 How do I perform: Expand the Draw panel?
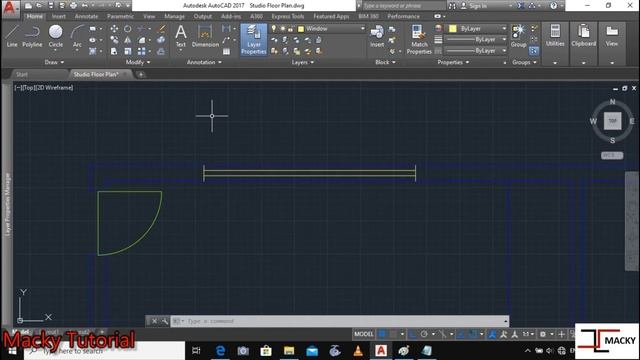point(54,62)
